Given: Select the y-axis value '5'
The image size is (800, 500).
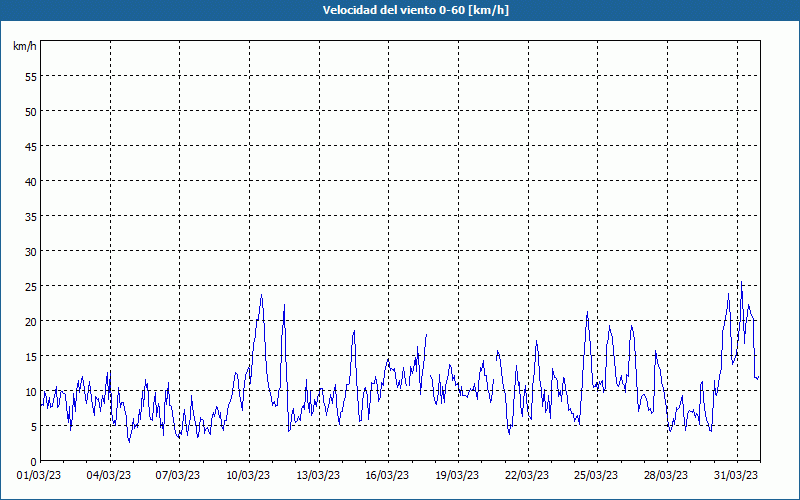Looking at the screenshot, I should [x=34, y=427].
